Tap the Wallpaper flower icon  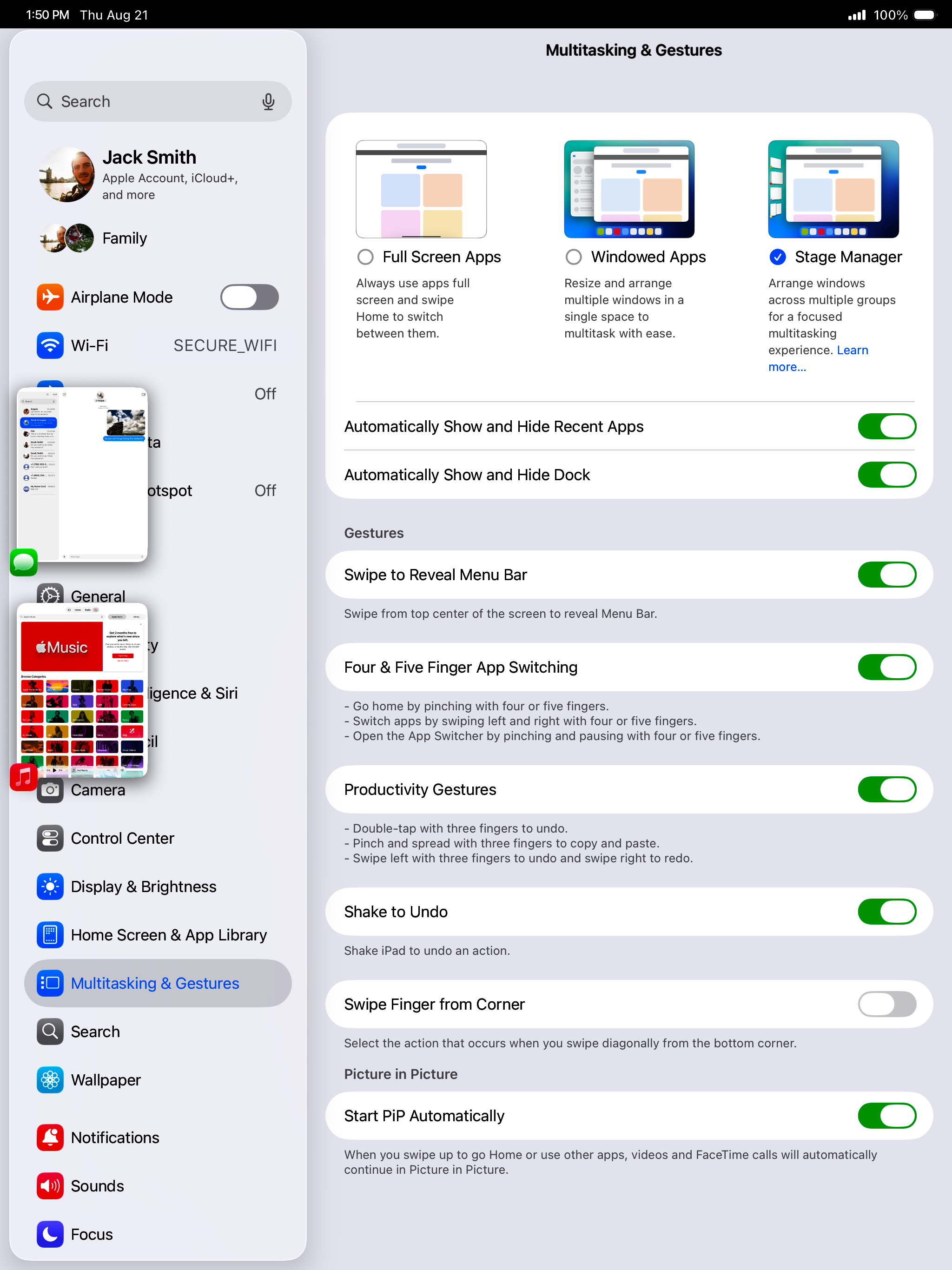[x=50, y=1080]
